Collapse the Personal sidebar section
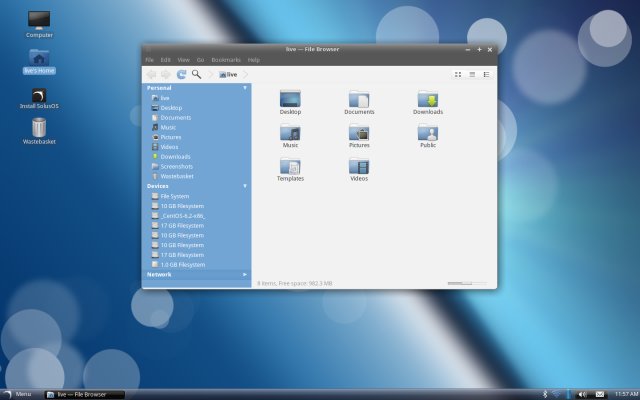Image resolution: width=640 pixels, height=400 pixels. [x=245, y=88]
